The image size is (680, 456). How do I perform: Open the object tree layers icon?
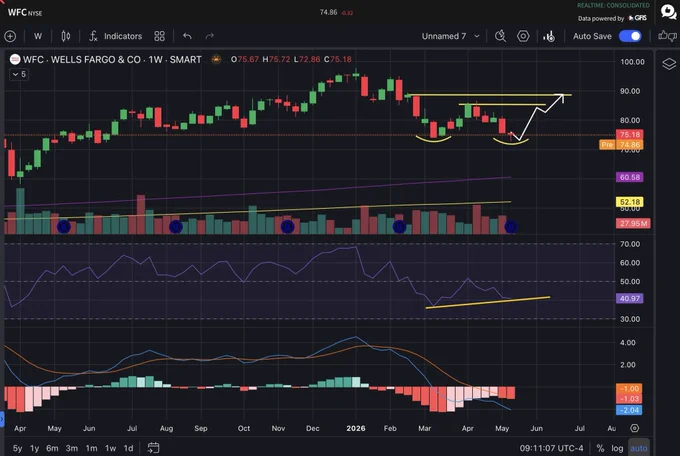click(669, 64)
